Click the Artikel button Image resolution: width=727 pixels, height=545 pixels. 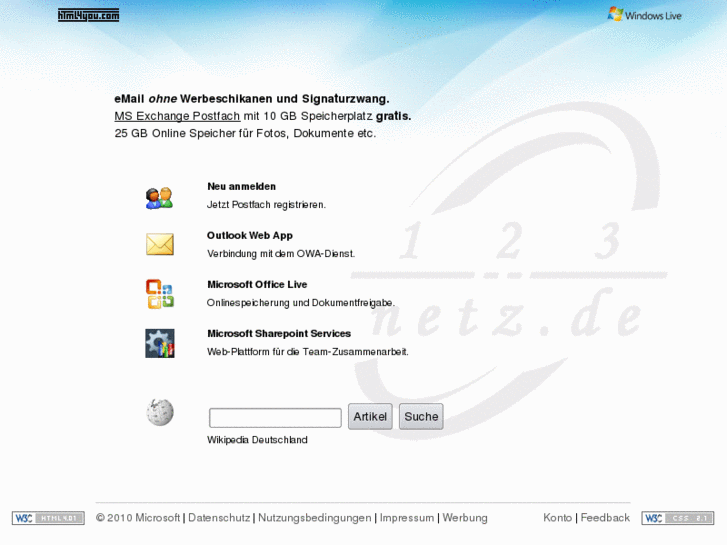370,417
